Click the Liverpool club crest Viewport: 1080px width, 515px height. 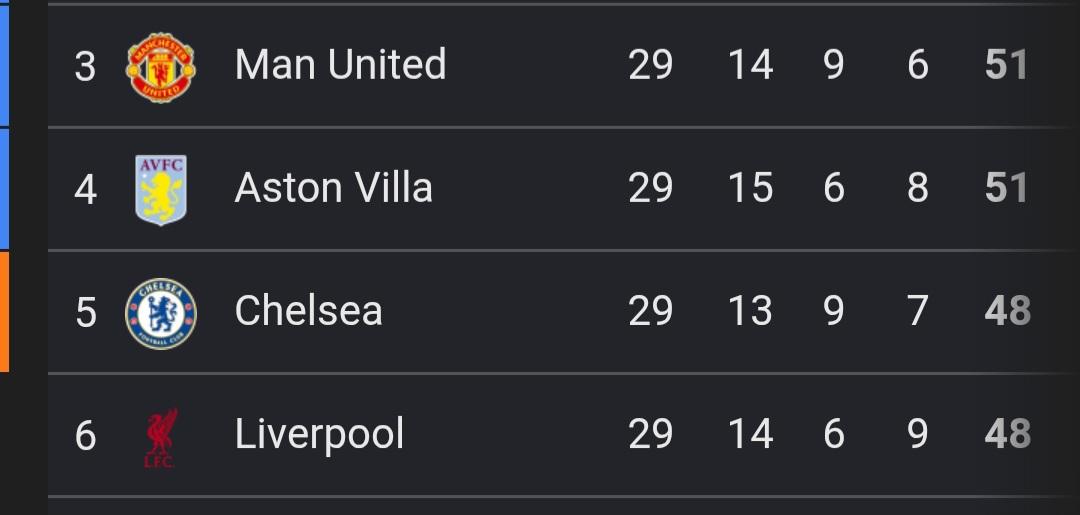point(160,438)
